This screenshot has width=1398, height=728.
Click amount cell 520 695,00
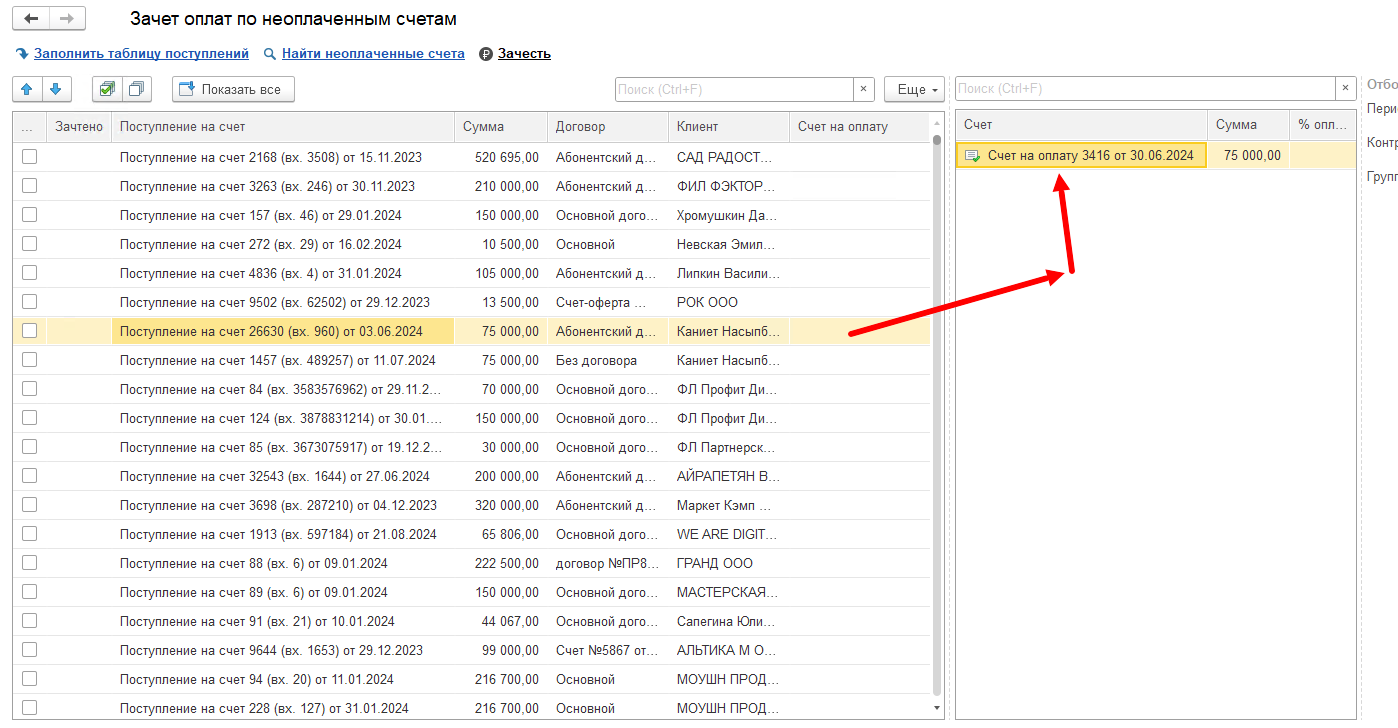(x=501, y=157)
